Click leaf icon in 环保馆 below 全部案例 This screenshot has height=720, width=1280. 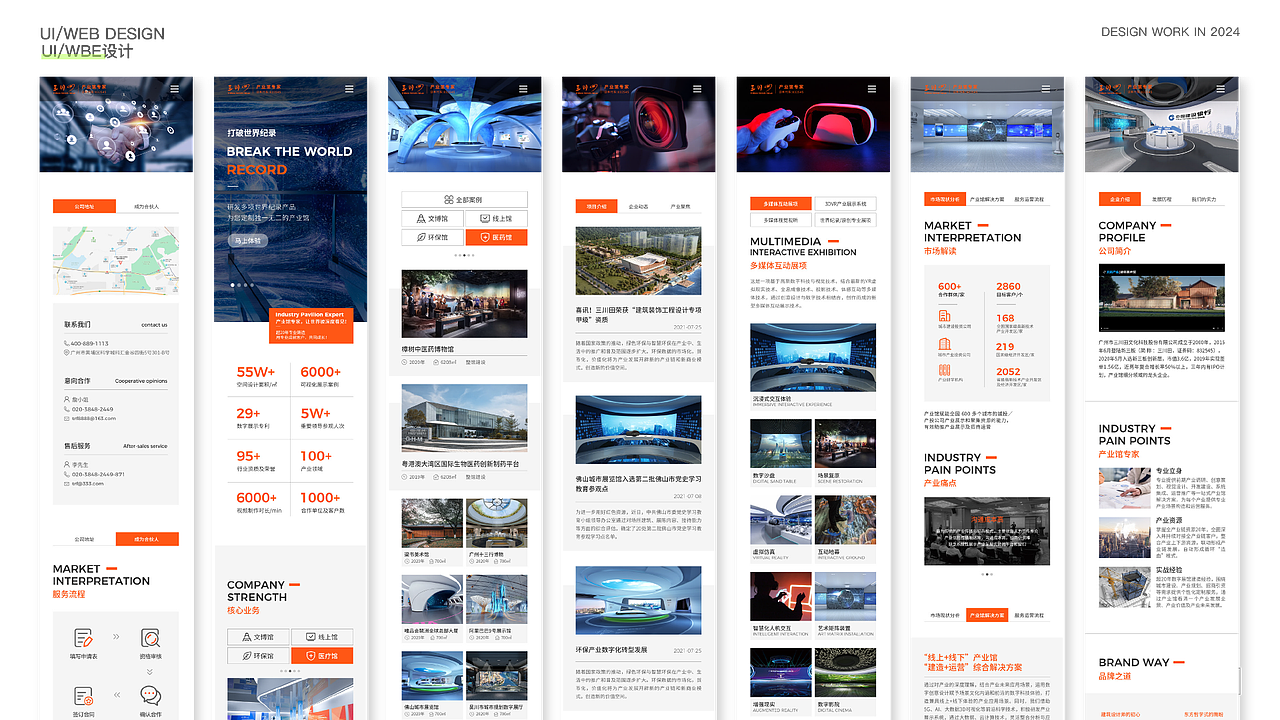(x=420, y=237)
